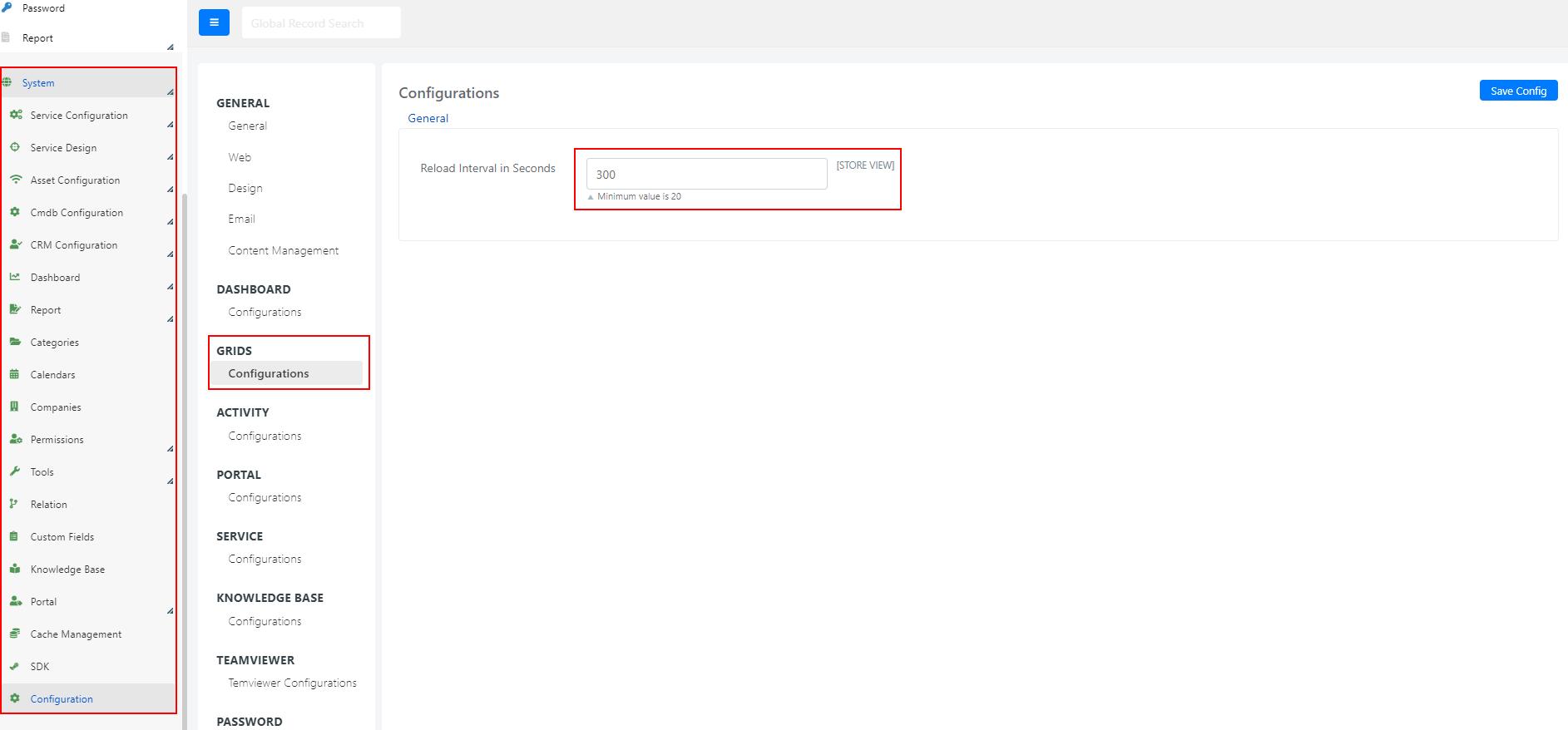Open Service Configurations
Screen dimensions: 1568x730
coord(265,559)
